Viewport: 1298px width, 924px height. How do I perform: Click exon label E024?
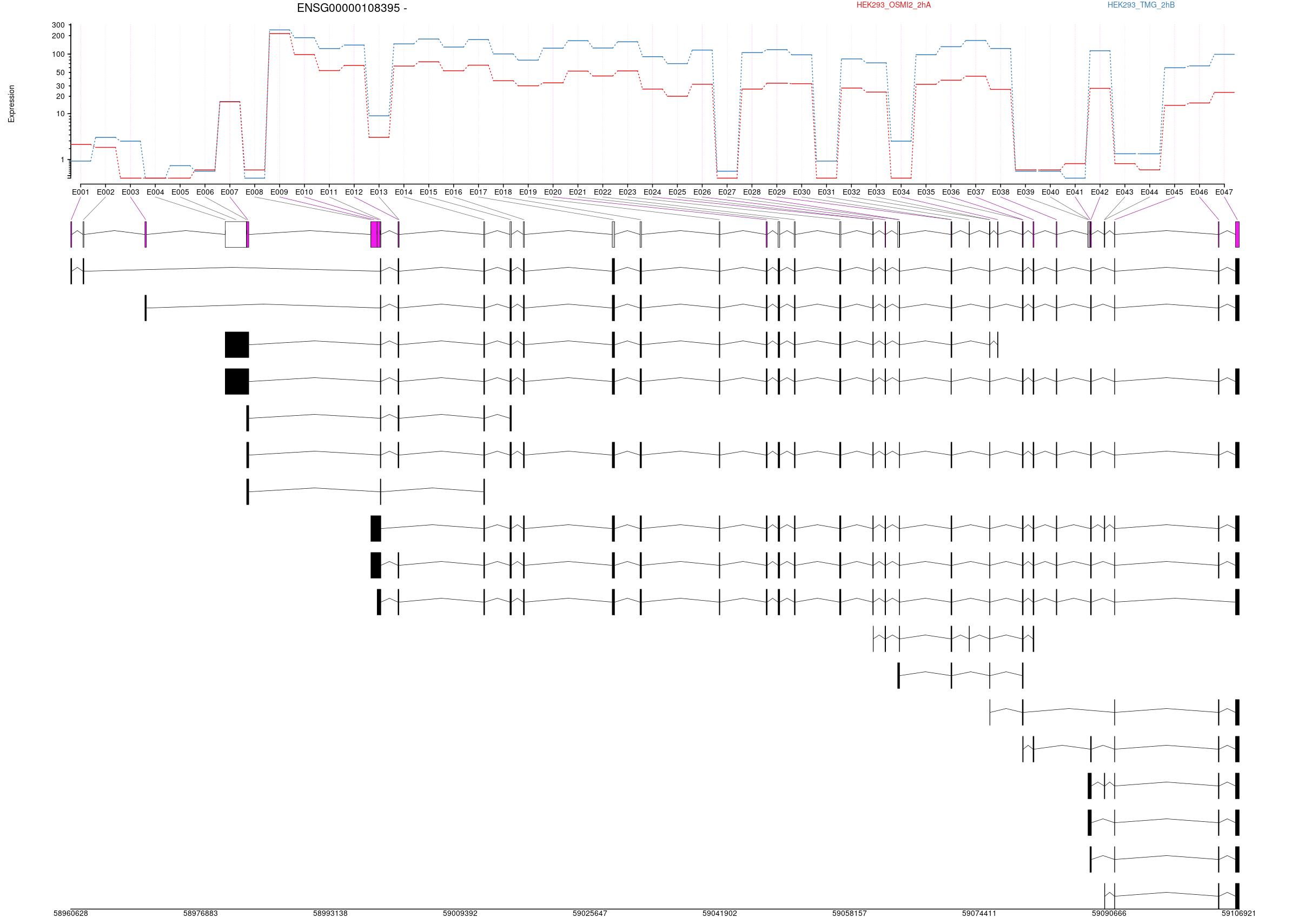(652, 192)
